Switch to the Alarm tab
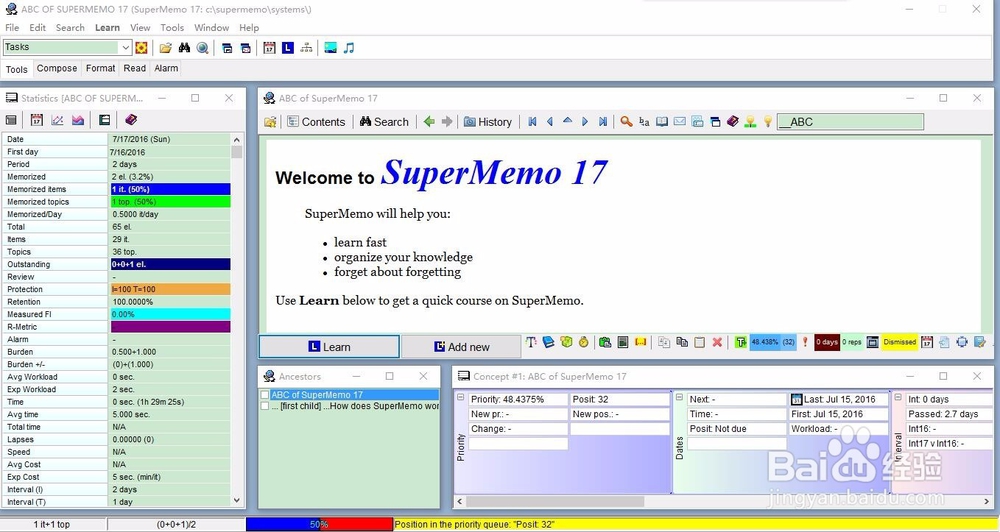 click(x=166, y=68)
